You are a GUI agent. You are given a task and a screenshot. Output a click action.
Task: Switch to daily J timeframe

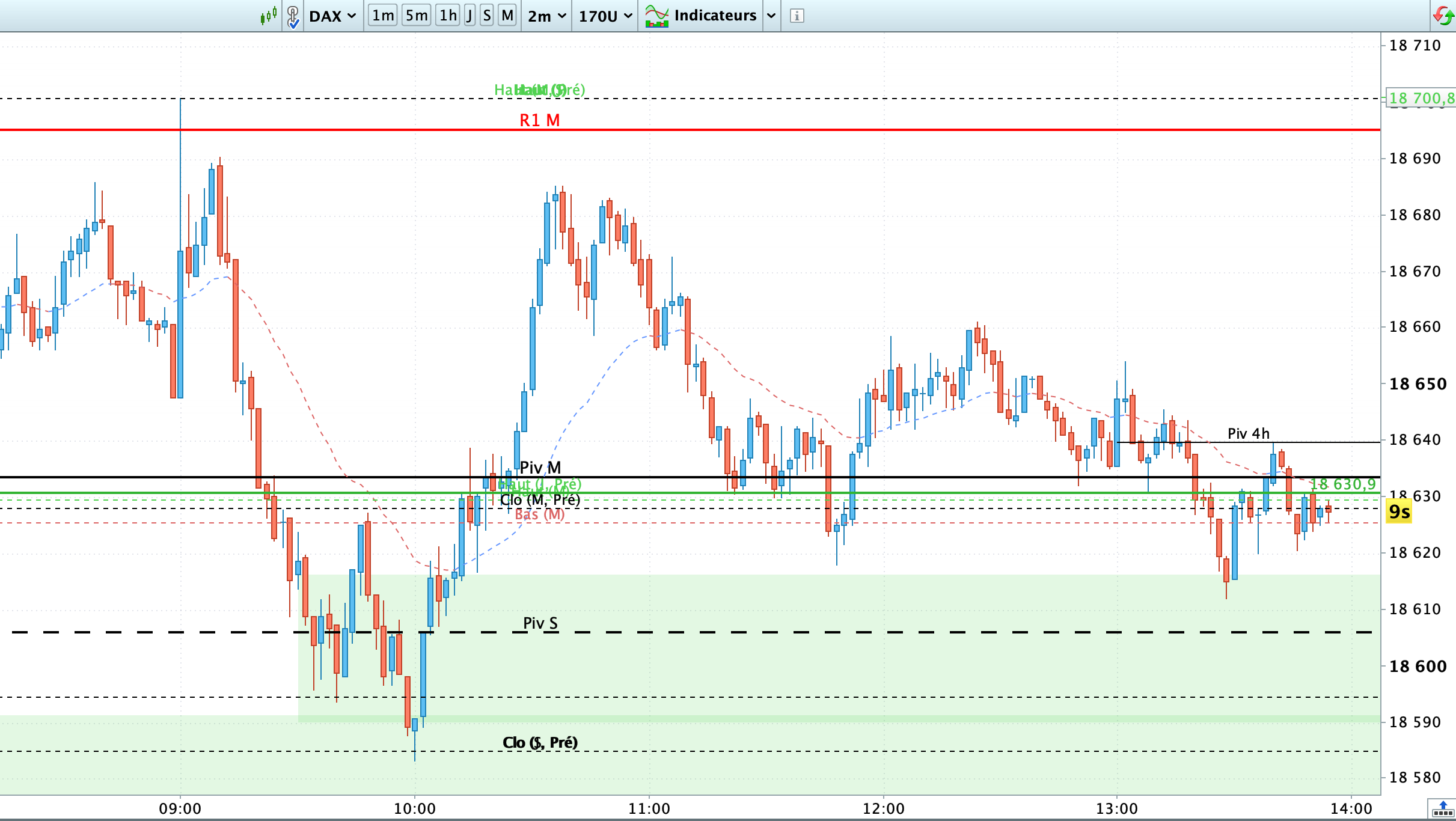click(x=470, y=15)
